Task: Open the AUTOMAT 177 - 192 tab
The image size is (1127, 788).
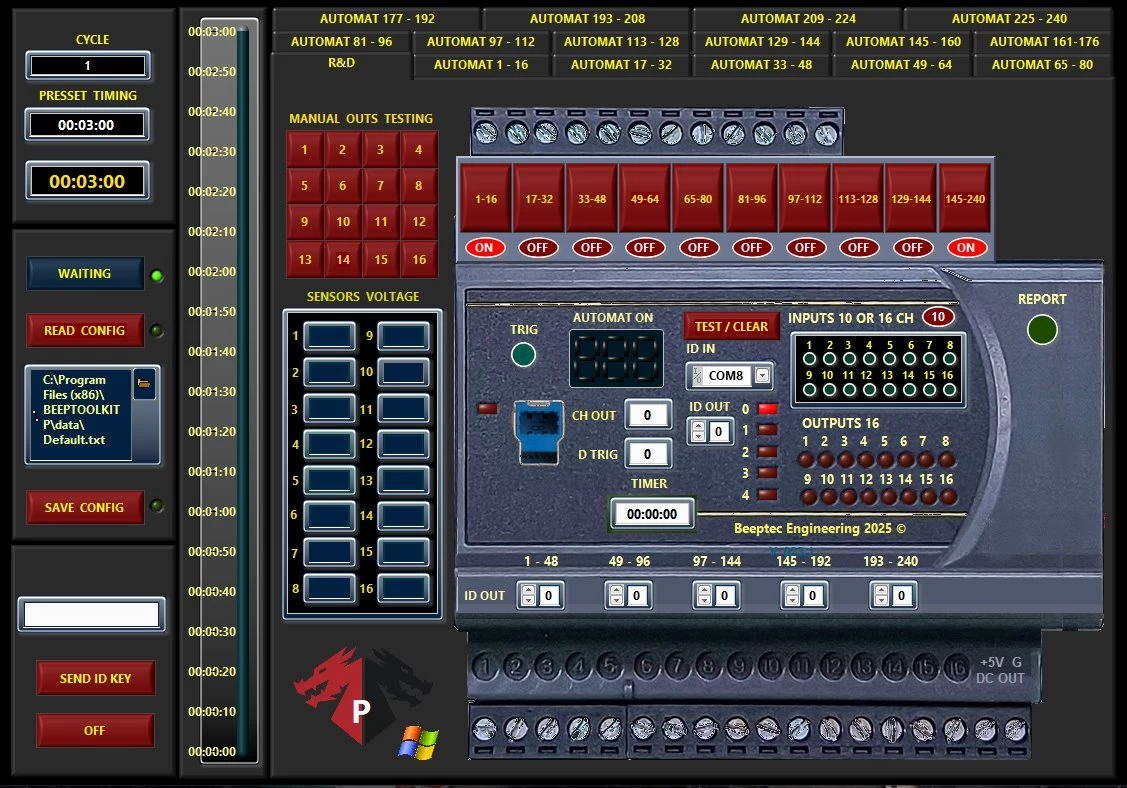Action: [377, 19]
